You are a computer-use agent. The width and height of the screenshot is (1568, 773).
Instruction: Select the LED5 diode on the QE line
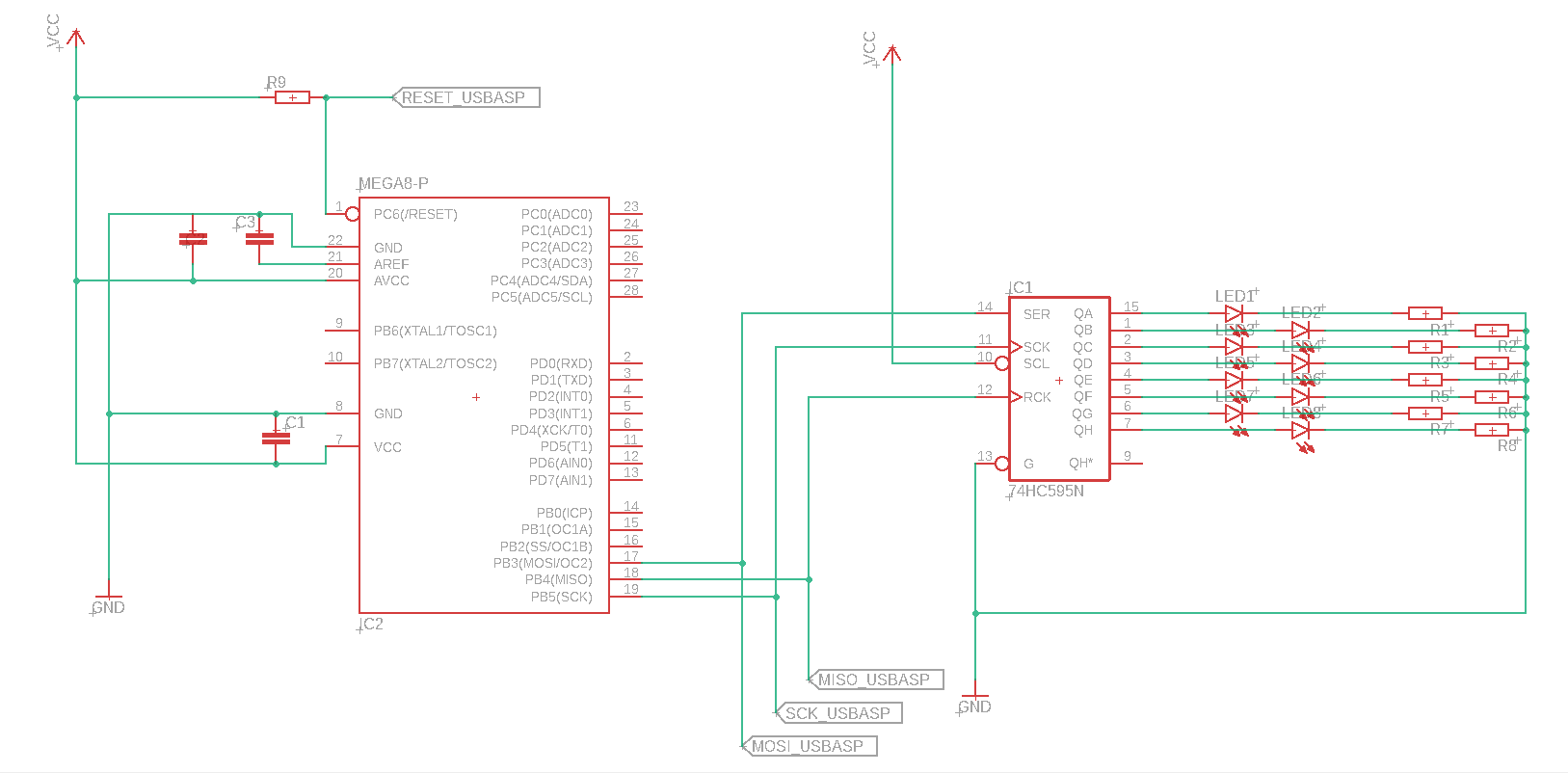click(1235, 380)
